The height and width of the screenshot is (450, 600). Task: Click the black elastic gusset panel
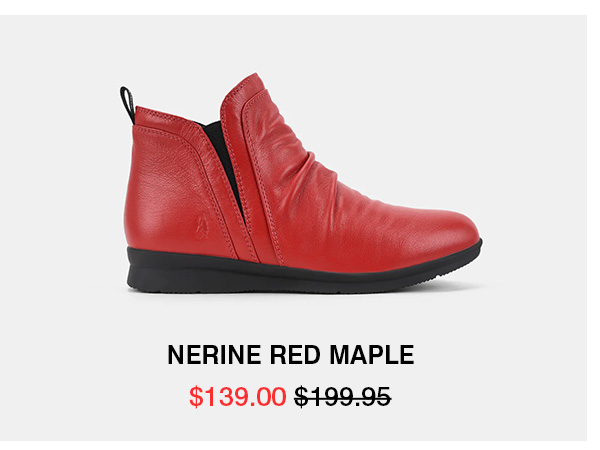pyautogui.click(x=225, y=161)
